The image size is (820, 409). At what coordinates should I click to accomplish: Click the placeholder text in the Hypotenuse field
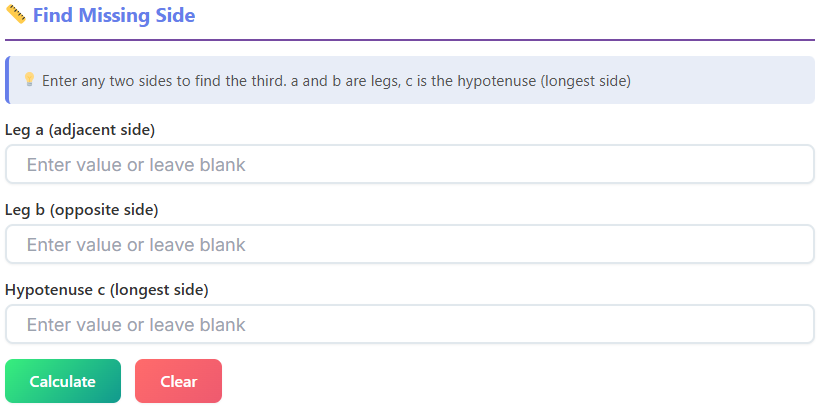click(x=136, y=325)
